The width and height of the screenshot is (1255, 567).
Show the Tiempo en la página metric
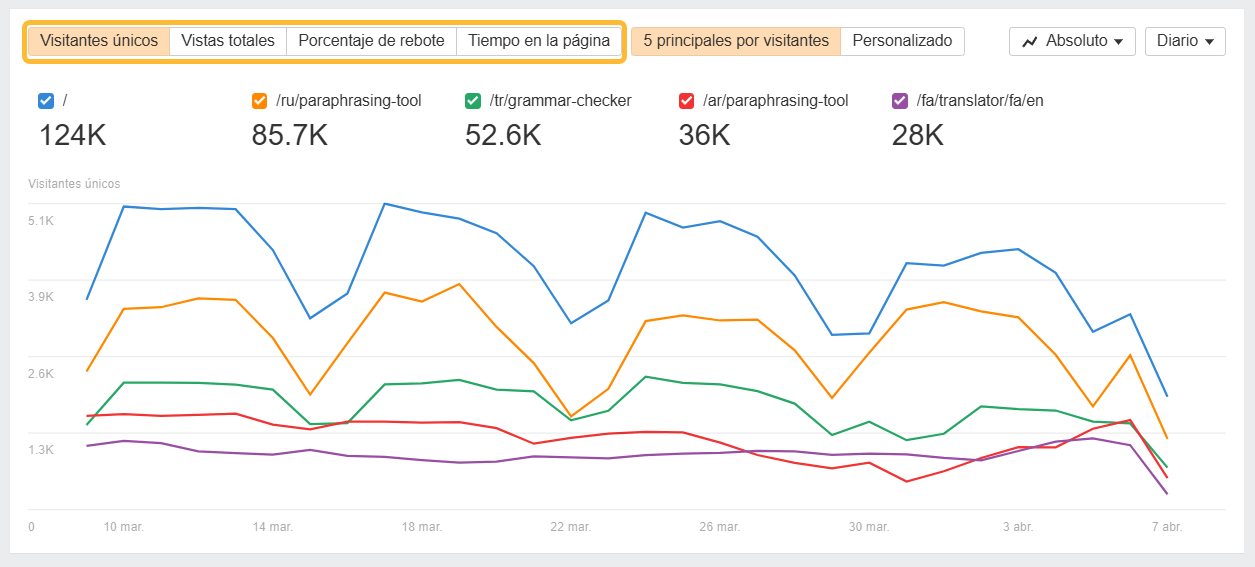pos(538,41)
